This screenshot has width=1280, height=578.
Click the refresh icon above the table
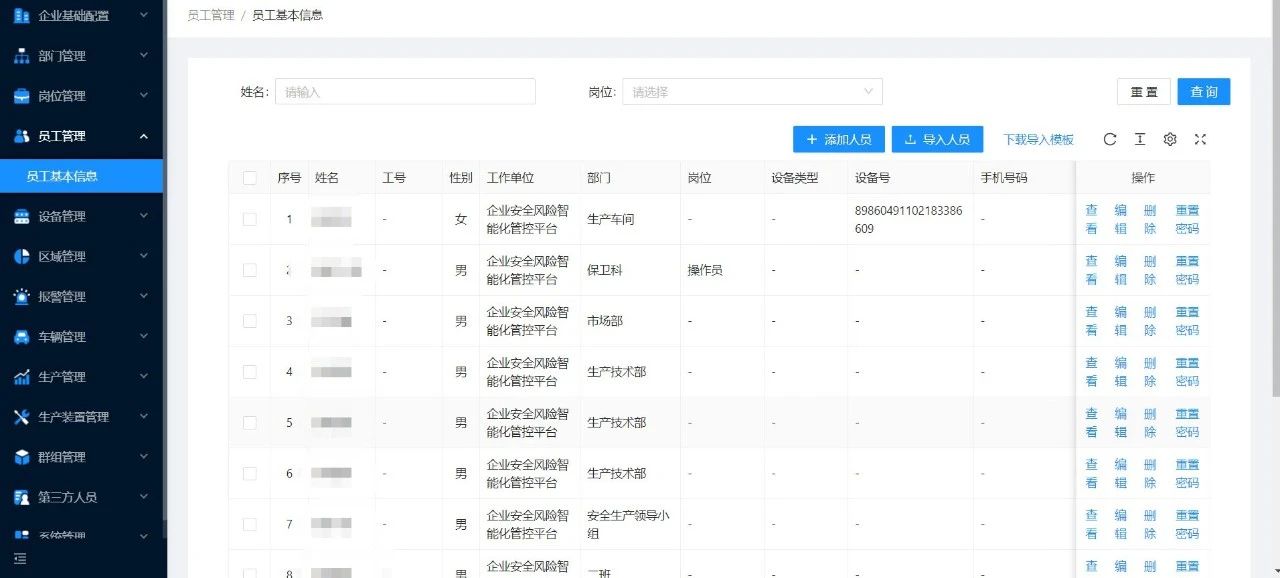[1109, 140]
